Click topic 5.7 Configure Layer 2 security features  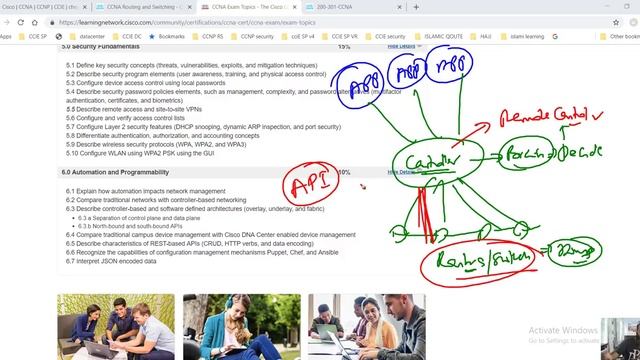203,127
